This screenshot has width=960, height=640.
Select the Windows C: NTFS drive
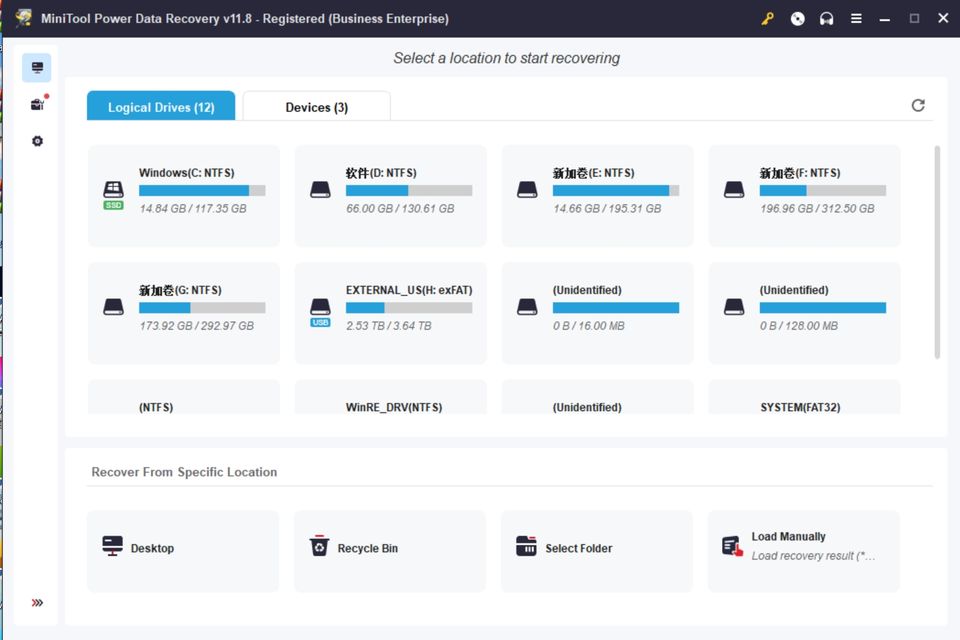(x=183, y=195)
